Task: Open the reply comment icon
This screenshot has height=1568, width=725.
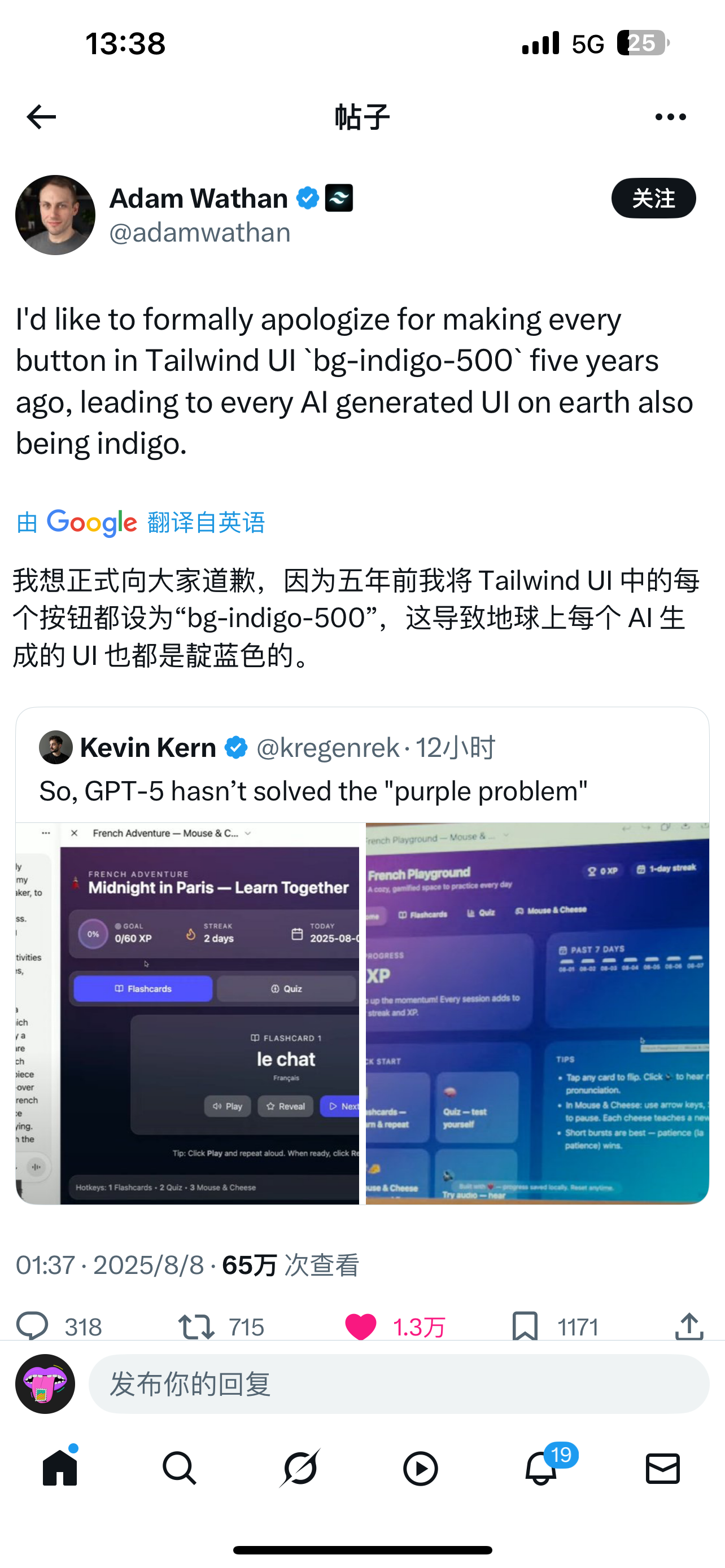Action: pyautogui.click(x=32, y=1326)
